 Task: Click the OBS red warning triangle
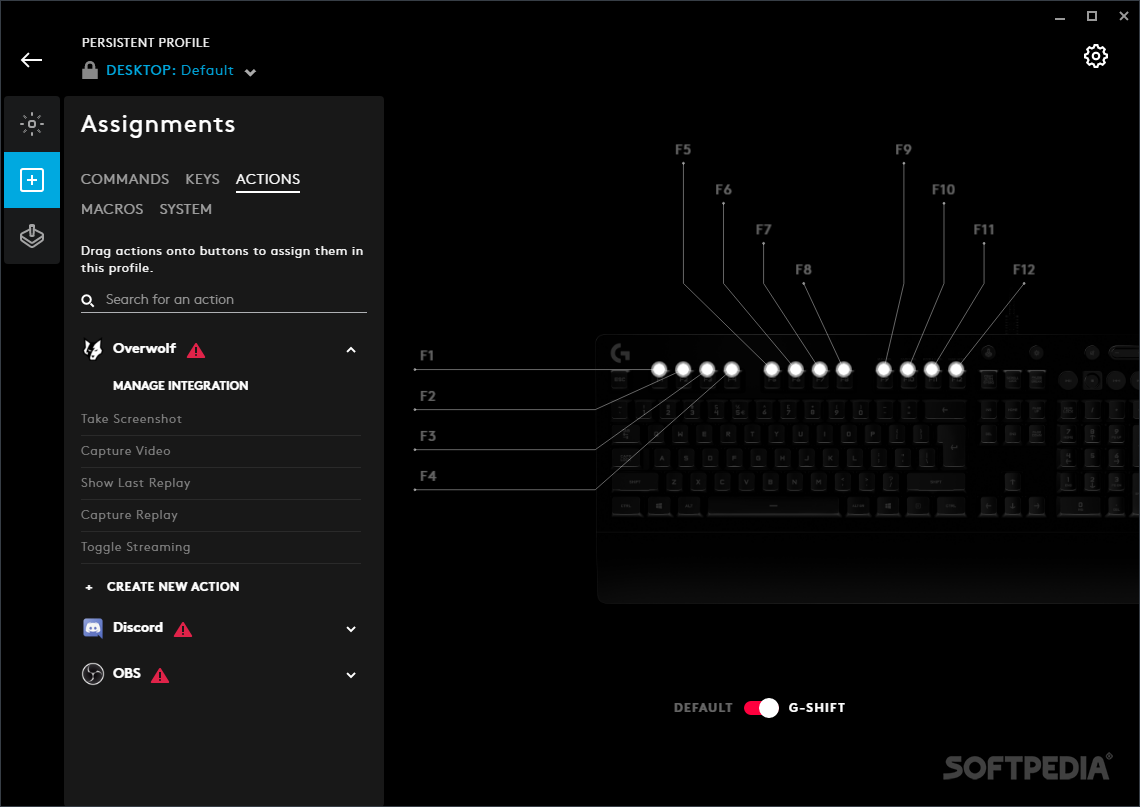[x=160, y=675]
